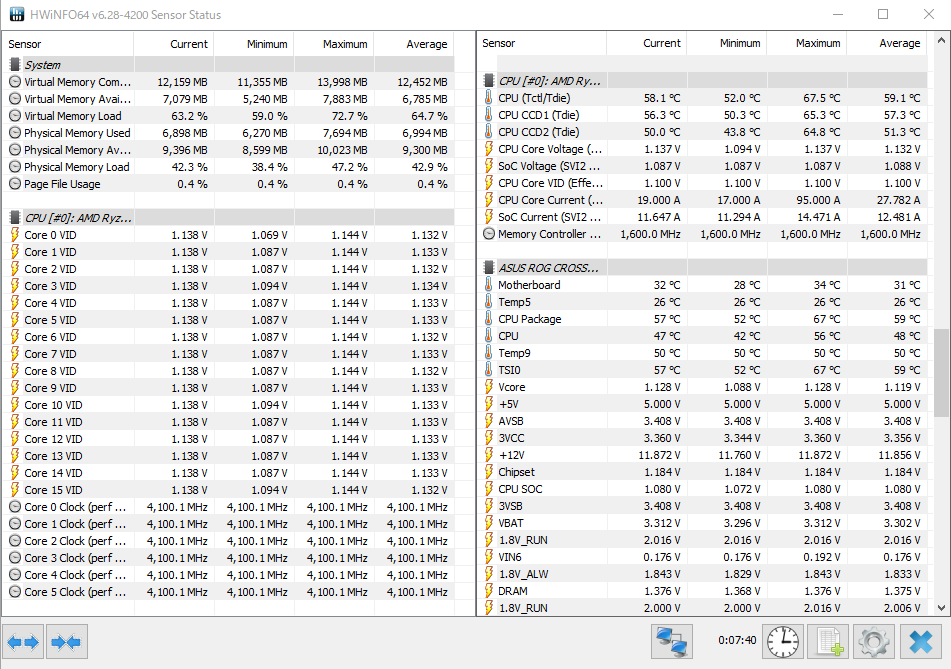Select the AVSB voltage row

705,420
